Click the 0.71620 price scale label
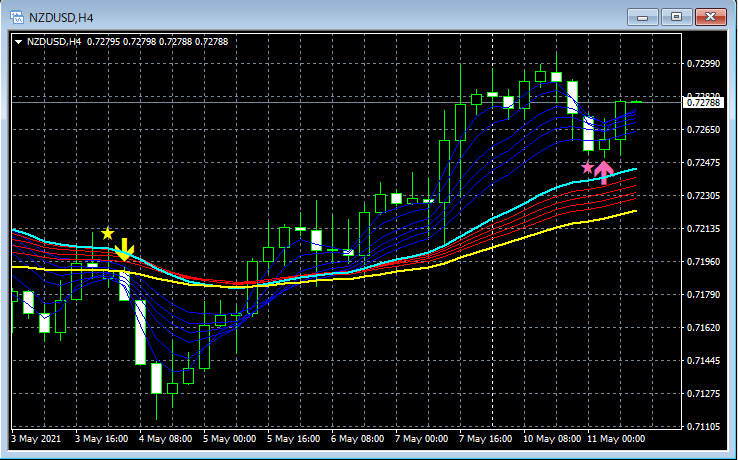 [x=704, y=328]
